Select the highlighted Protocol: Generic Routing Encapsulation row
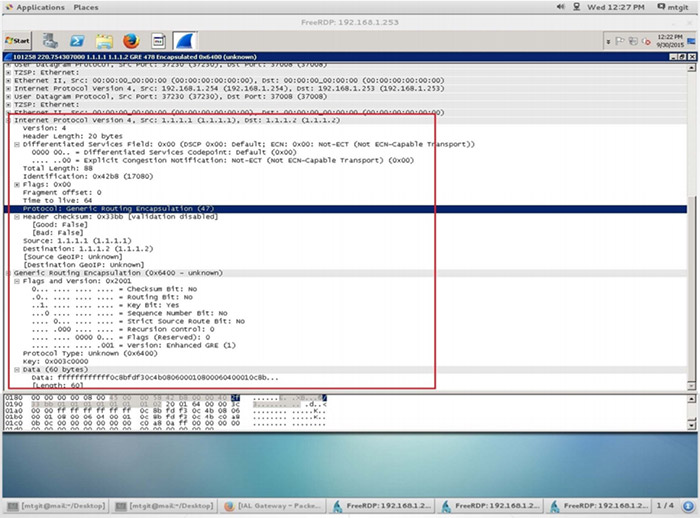 pos(345,209)
